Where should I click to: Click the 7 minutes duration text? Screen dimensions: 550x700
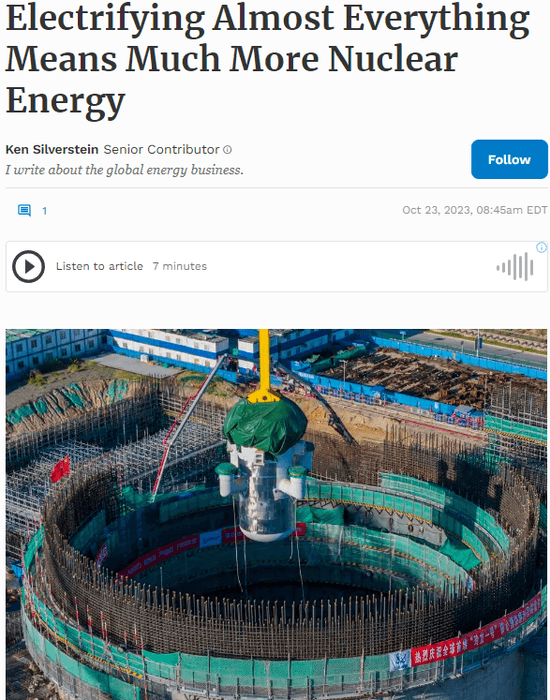coord(180,266)
